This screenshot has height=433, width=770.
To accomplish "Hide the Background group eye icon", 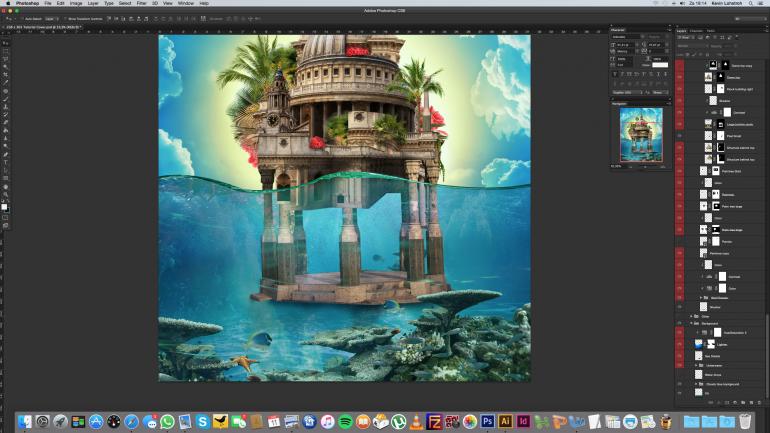I will click(680, 324).
